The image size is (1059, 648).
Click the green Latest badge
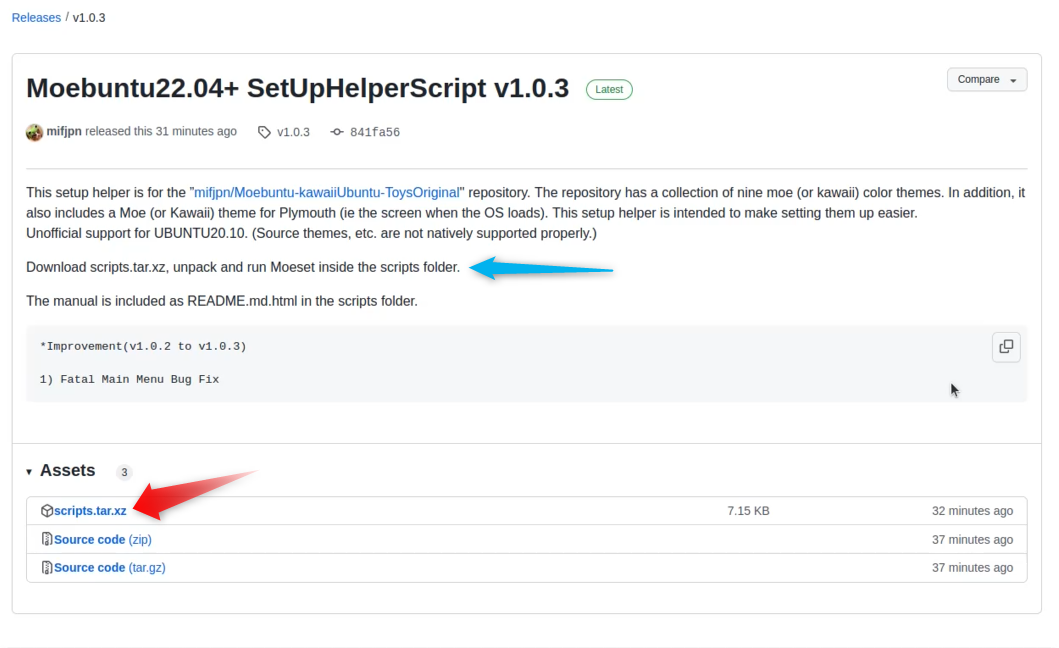tap(609, 90)
